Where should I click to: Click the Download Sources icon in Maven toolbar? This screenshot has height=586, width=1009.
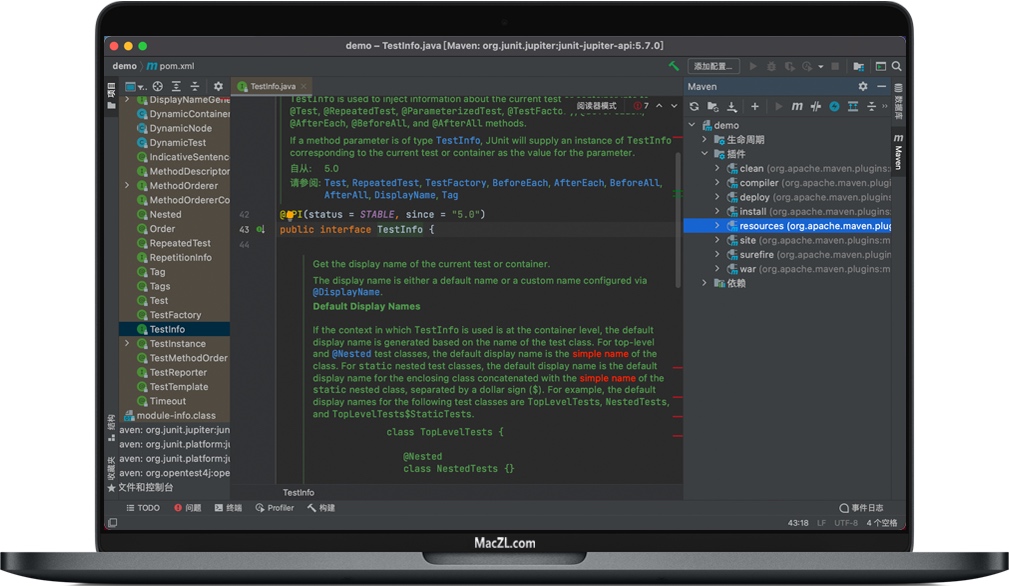tap(732, 106)
